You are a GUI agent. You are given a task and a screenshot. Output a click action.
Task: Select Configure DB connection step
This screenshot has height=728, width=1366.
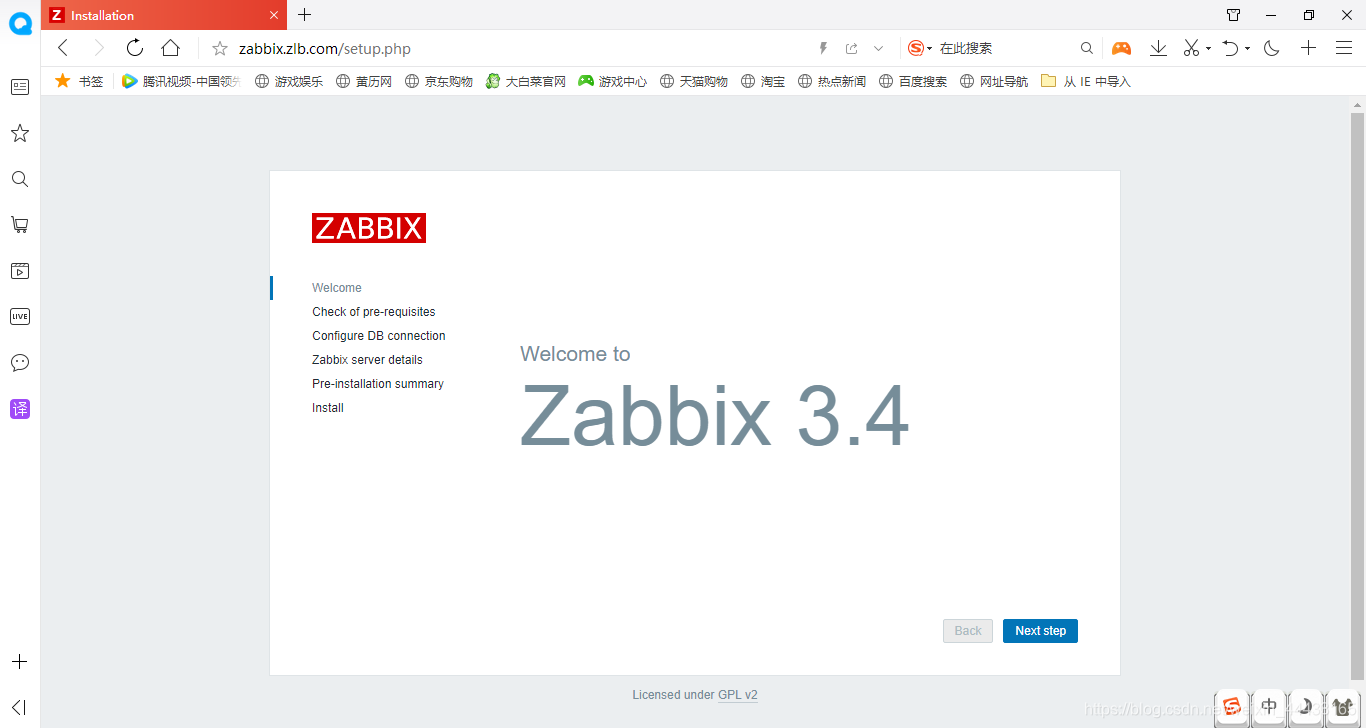click(x=379, y=336)
